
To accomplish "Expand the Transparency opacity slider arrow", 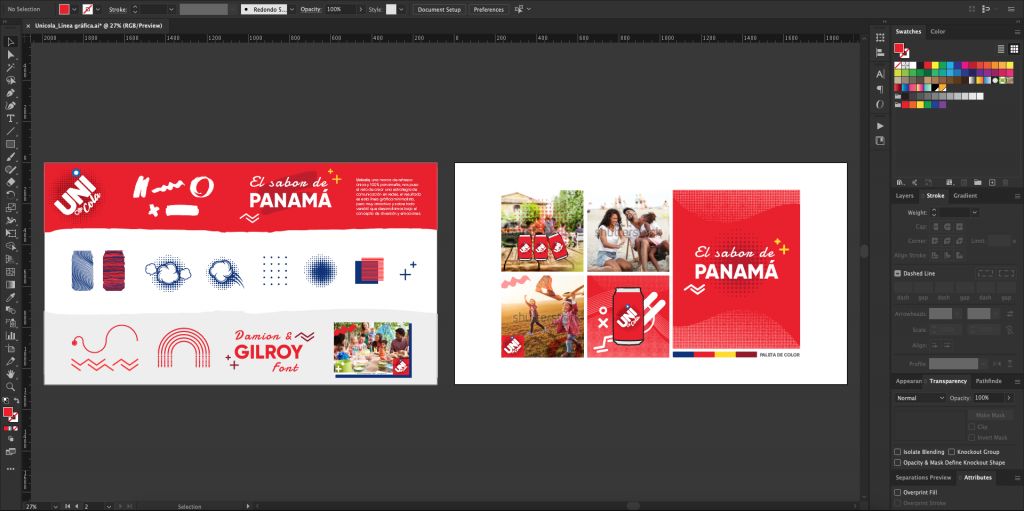I will (x=1010, y=397).
